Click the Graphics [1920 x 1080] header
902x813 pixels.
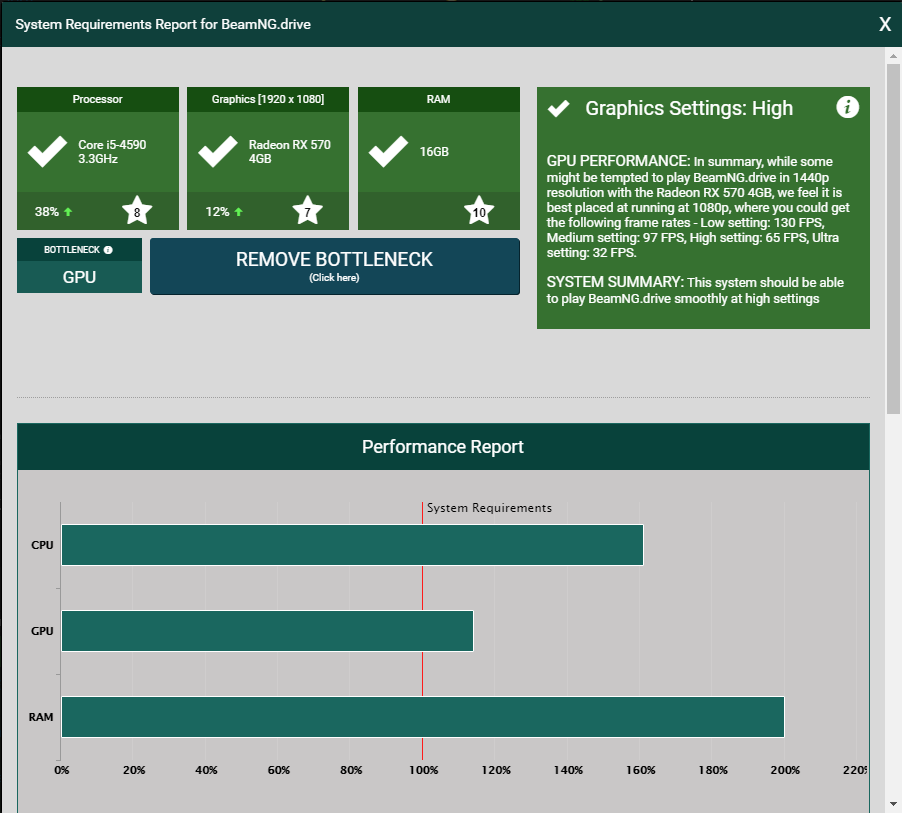[268, 100]
